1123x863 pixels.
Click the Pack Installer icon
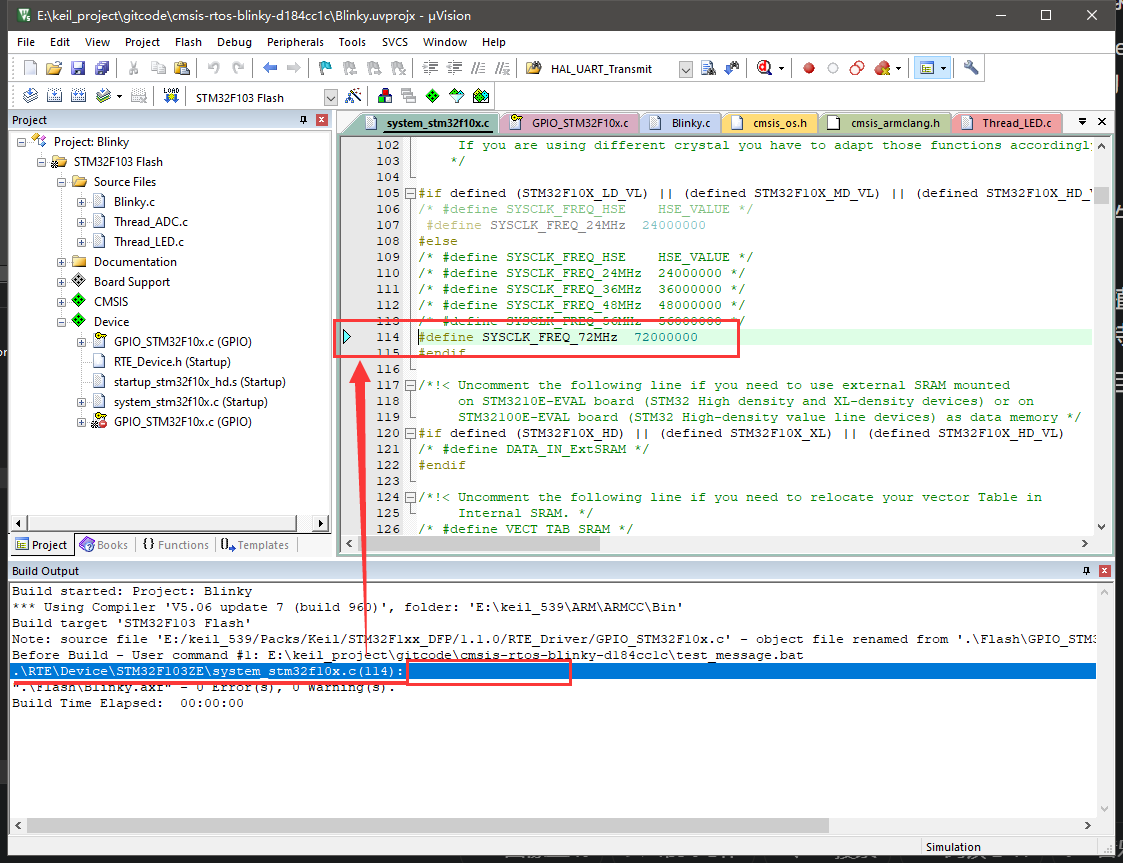click(x=481, y=96)
